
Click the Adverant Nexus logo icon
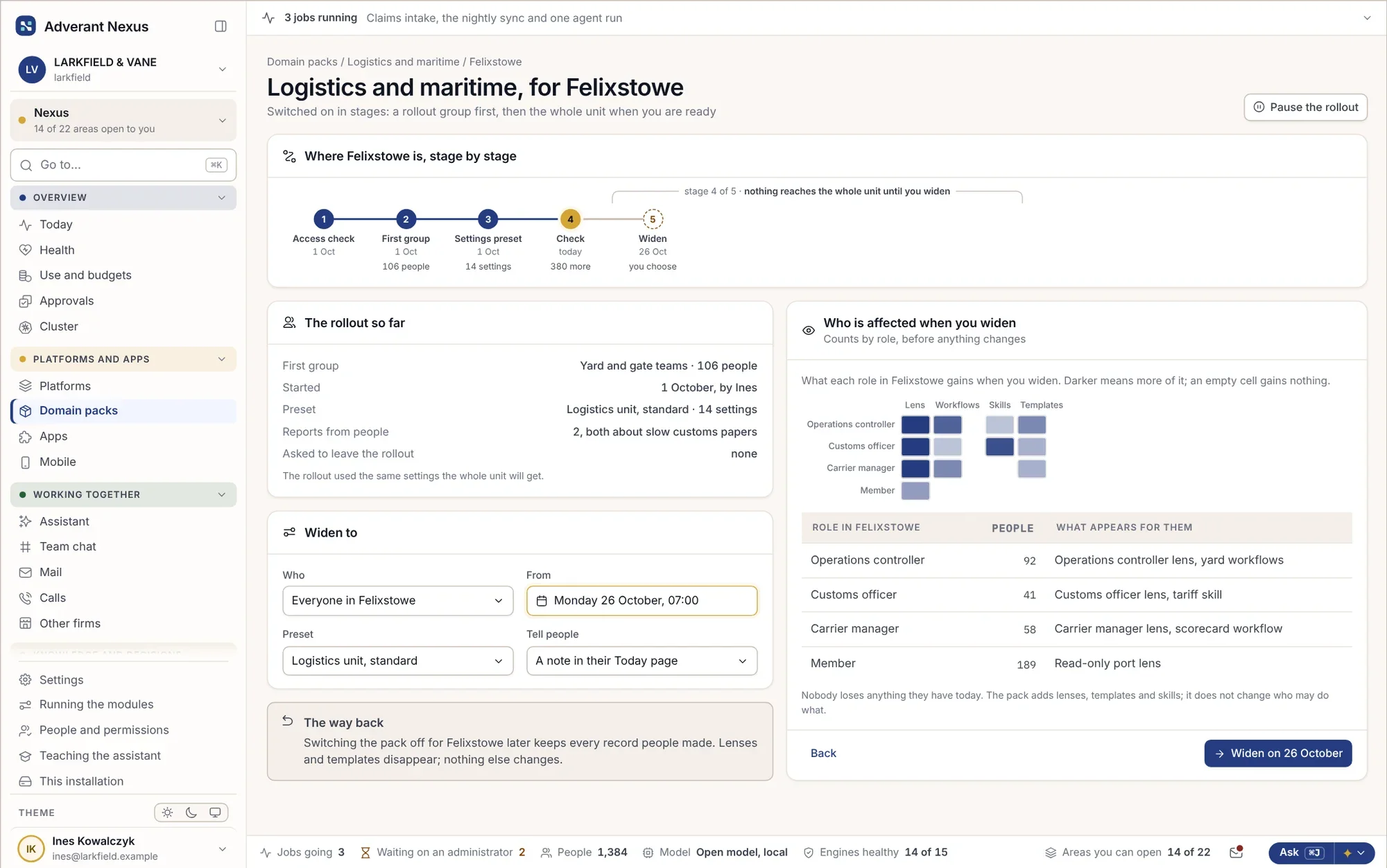[26, 26]
